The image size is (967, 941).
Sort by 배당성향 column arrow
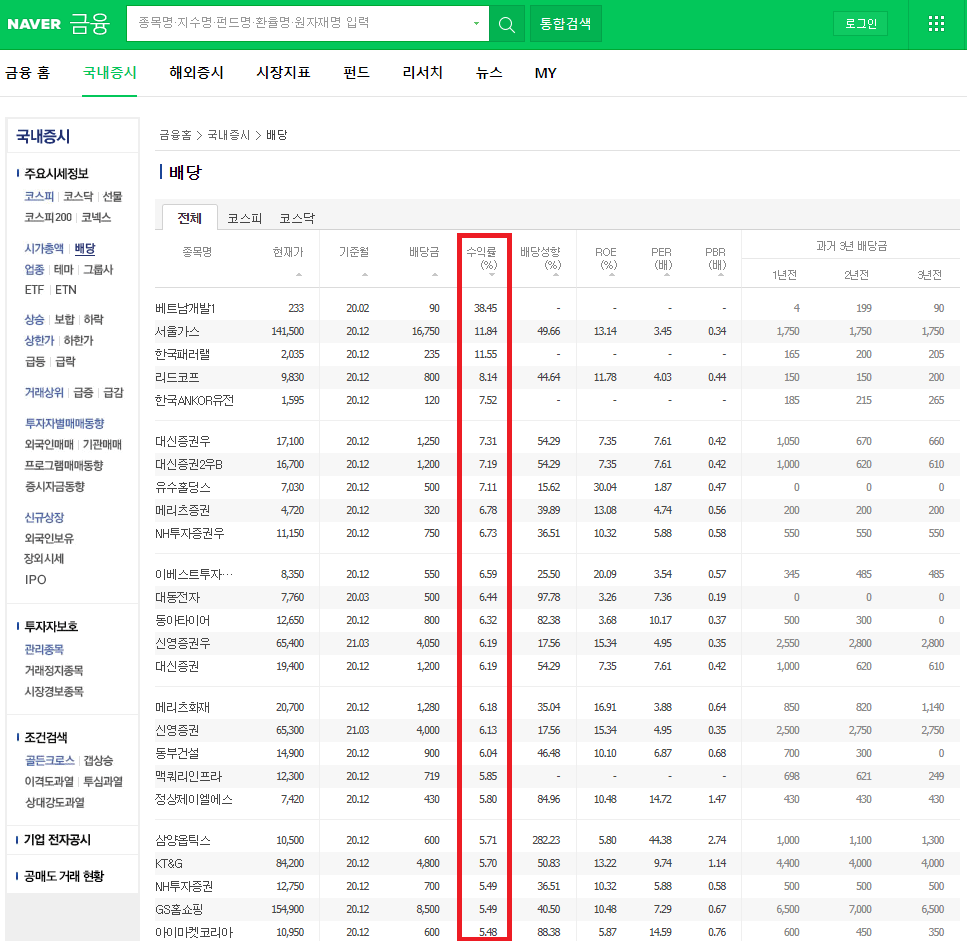click(556, 275)
